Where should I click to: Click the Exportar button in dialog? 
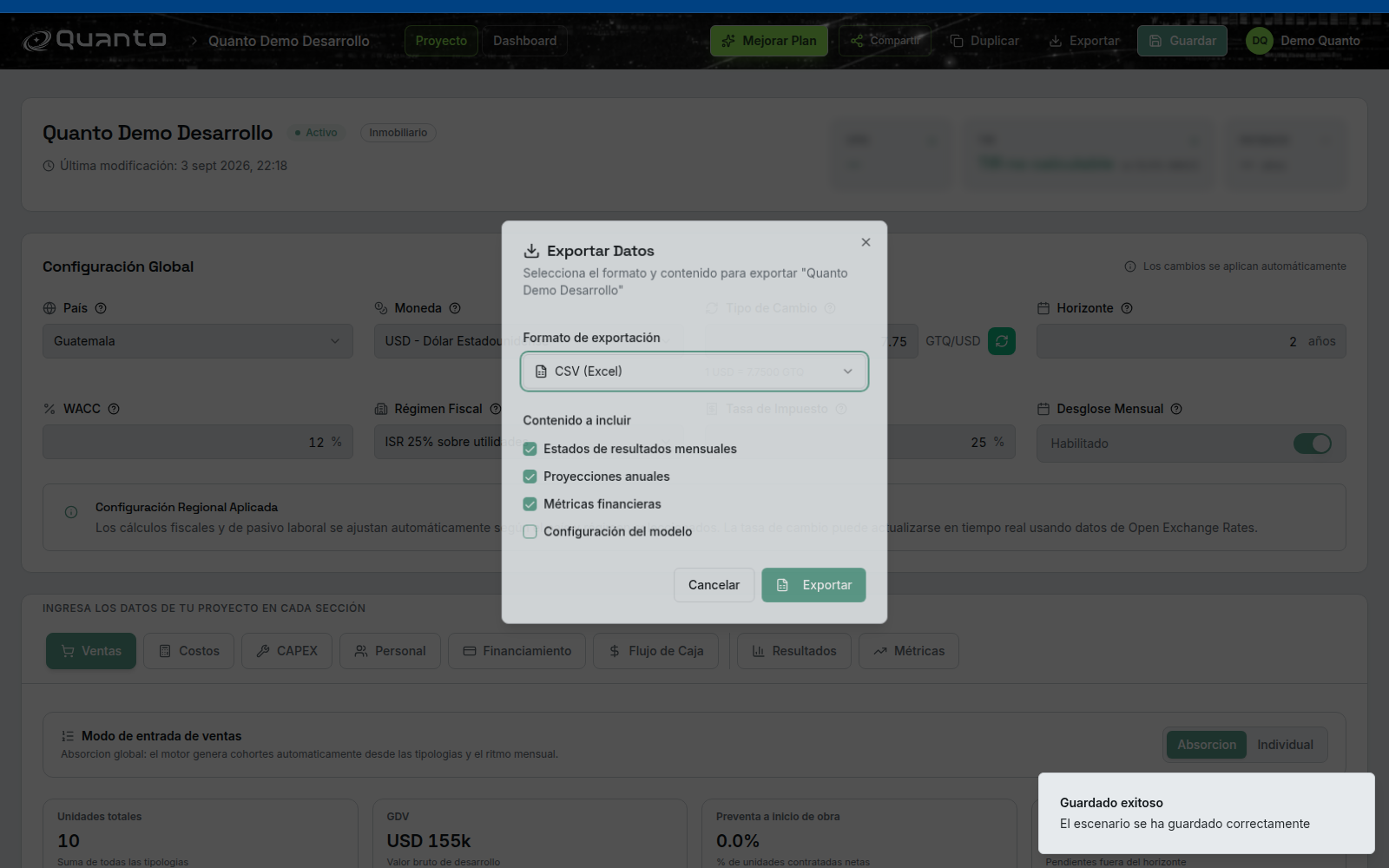813,585
